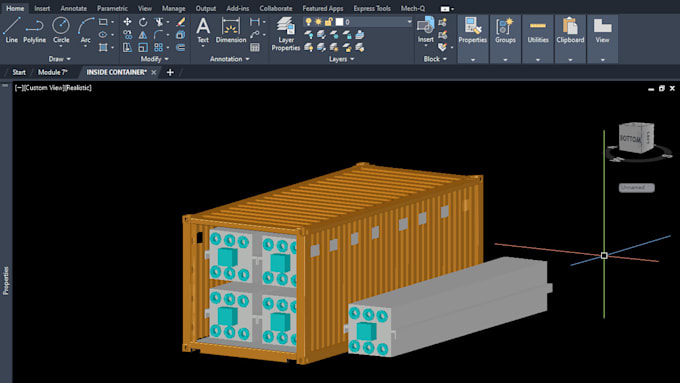Activate the Circle tool

[61, 30]
